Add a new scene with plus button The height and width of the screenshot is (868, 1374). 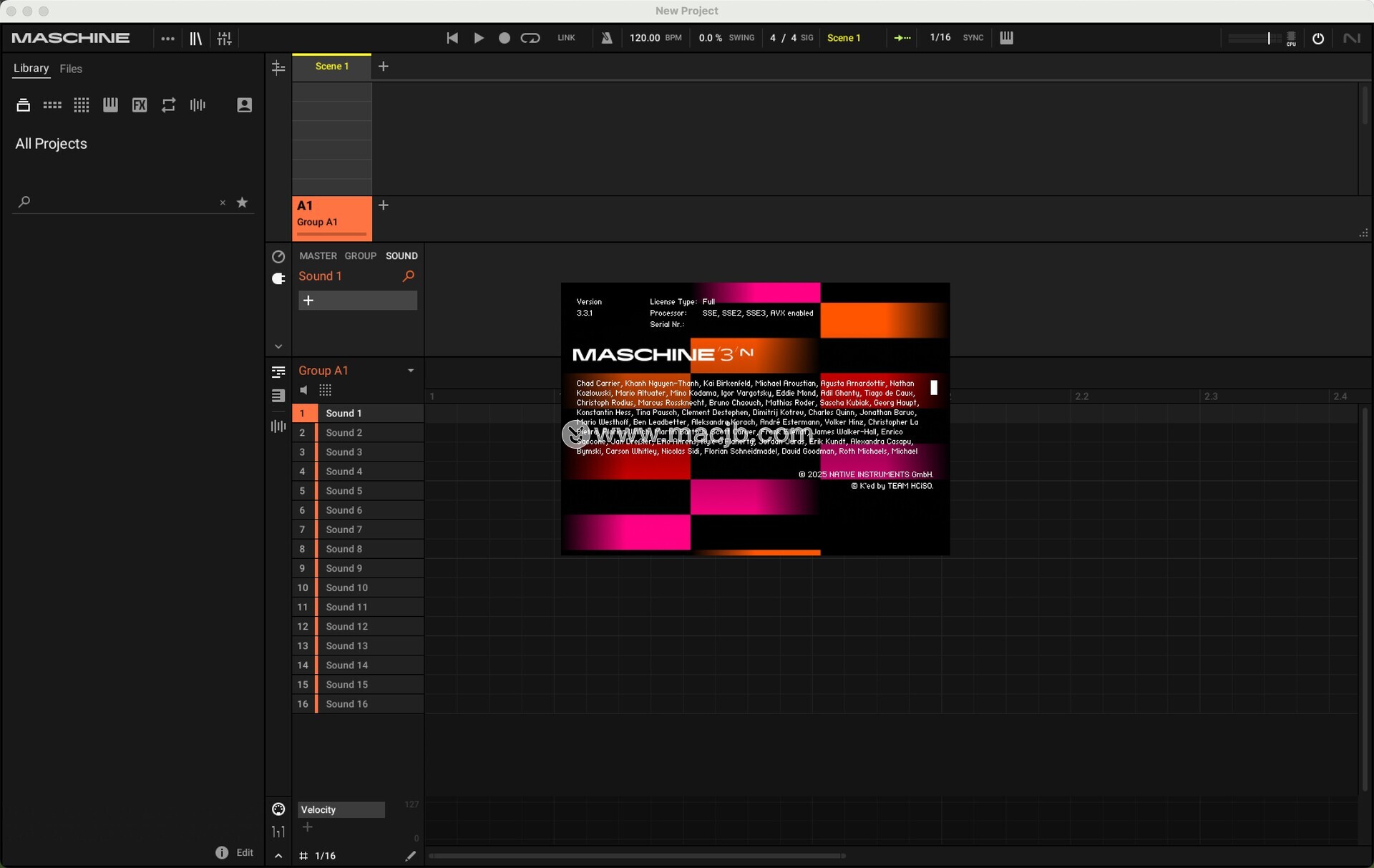[384, 67]
